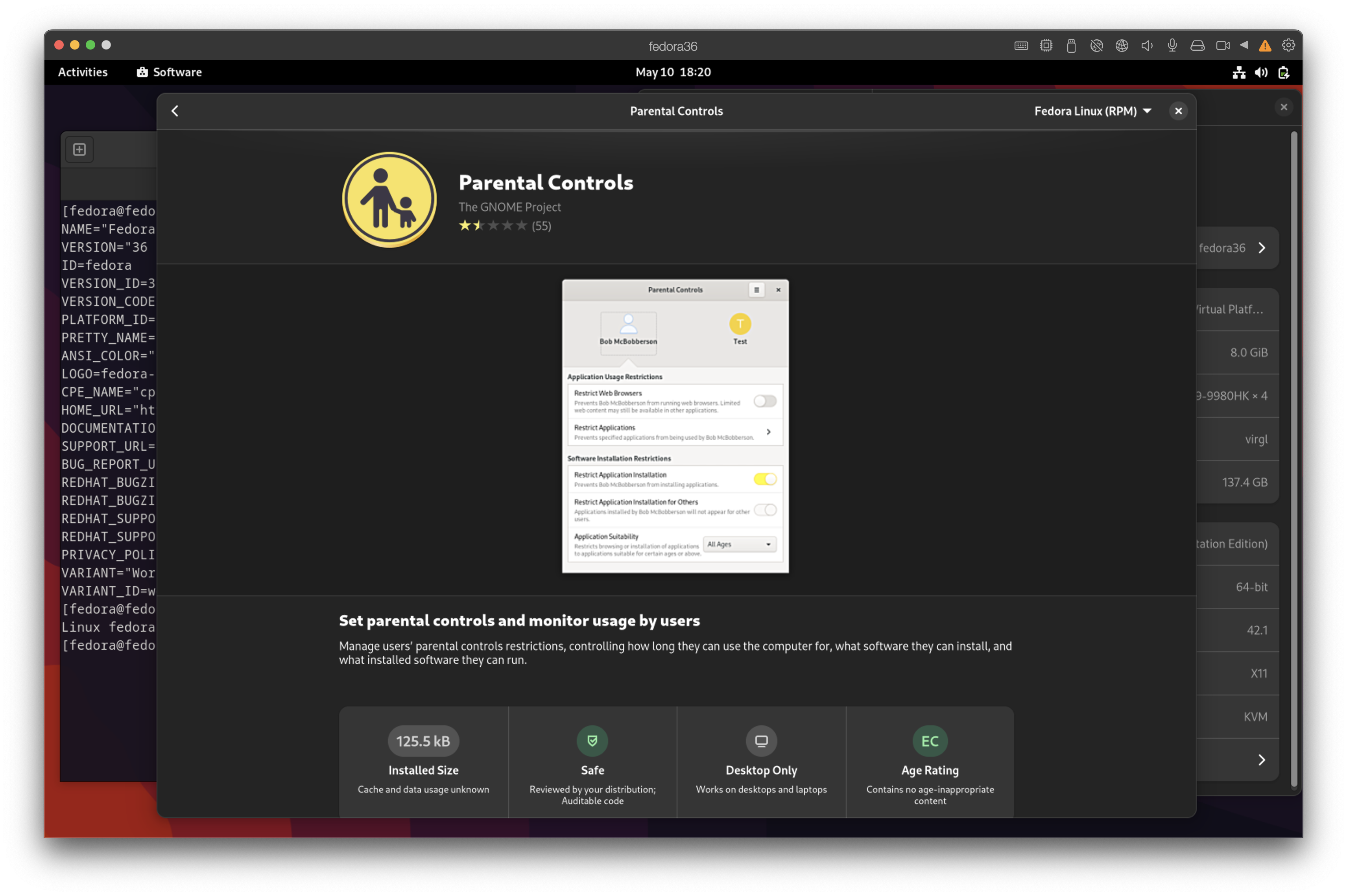The height and width of the screenshot is (896, 1347).
Task: Click the globe network icon in VM toolbar
Action: click(1122, 46)
